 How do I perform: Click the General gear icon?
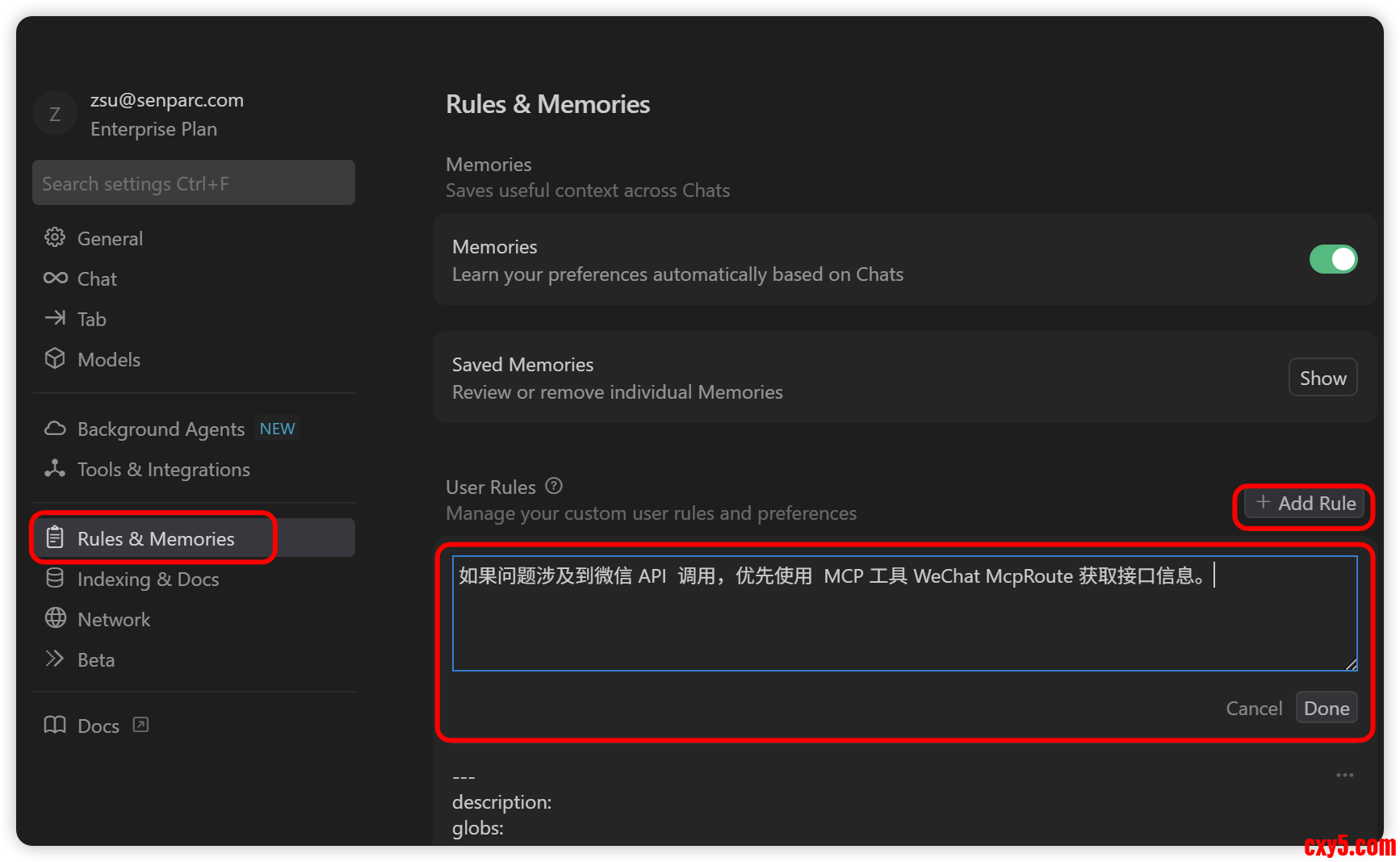point(55,238)
